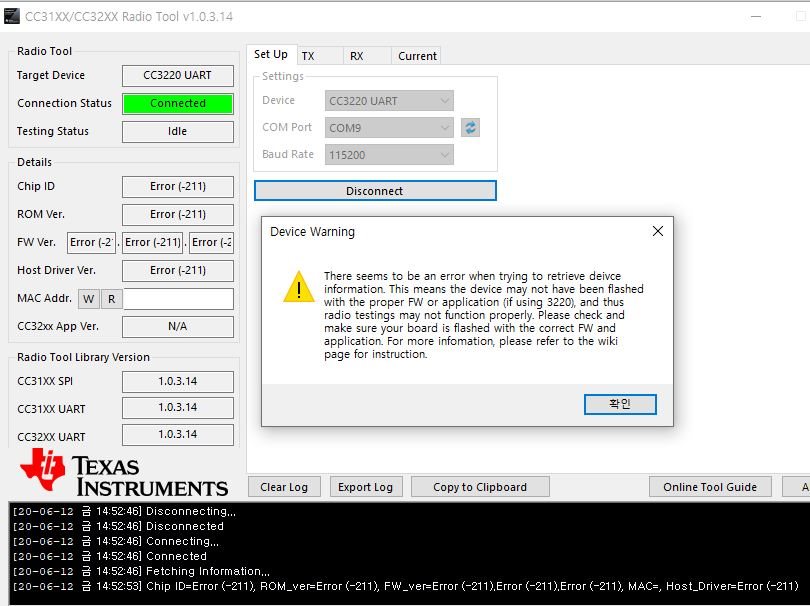Image resolution: width=810 pixels, height=606 pixels.
Task: Click the last FW Ver. error box
Action: 212,242
